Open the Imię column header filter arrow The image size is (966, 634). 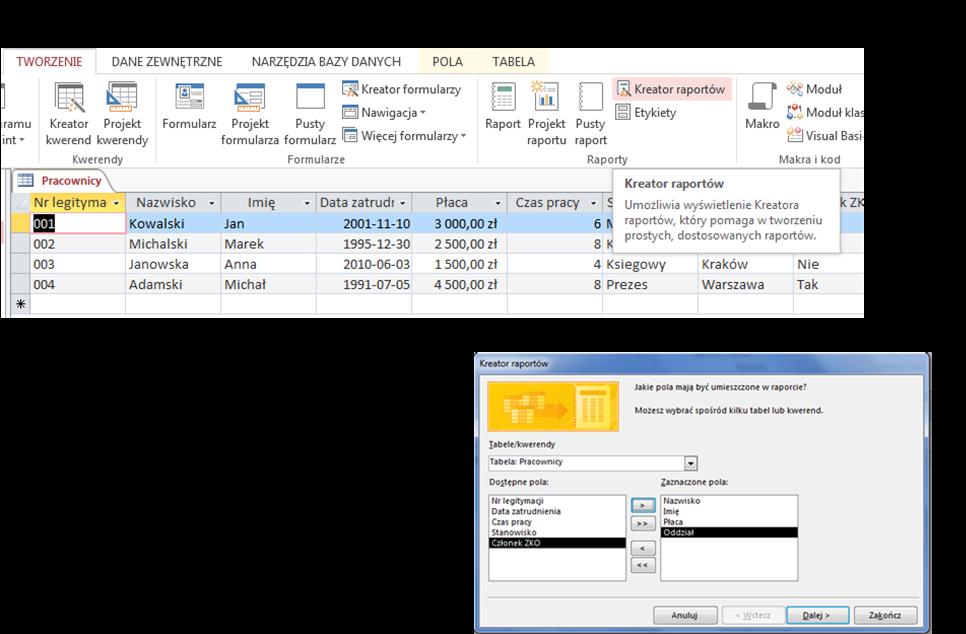(x=307, y=203)
